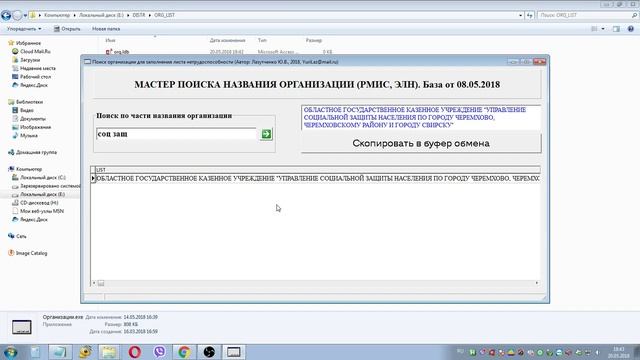Image resolution: width=640 pixels, height=360 pixels.
Task: Click the "DBTR" breadcrumb segment
Action: (x=139, y=15)
